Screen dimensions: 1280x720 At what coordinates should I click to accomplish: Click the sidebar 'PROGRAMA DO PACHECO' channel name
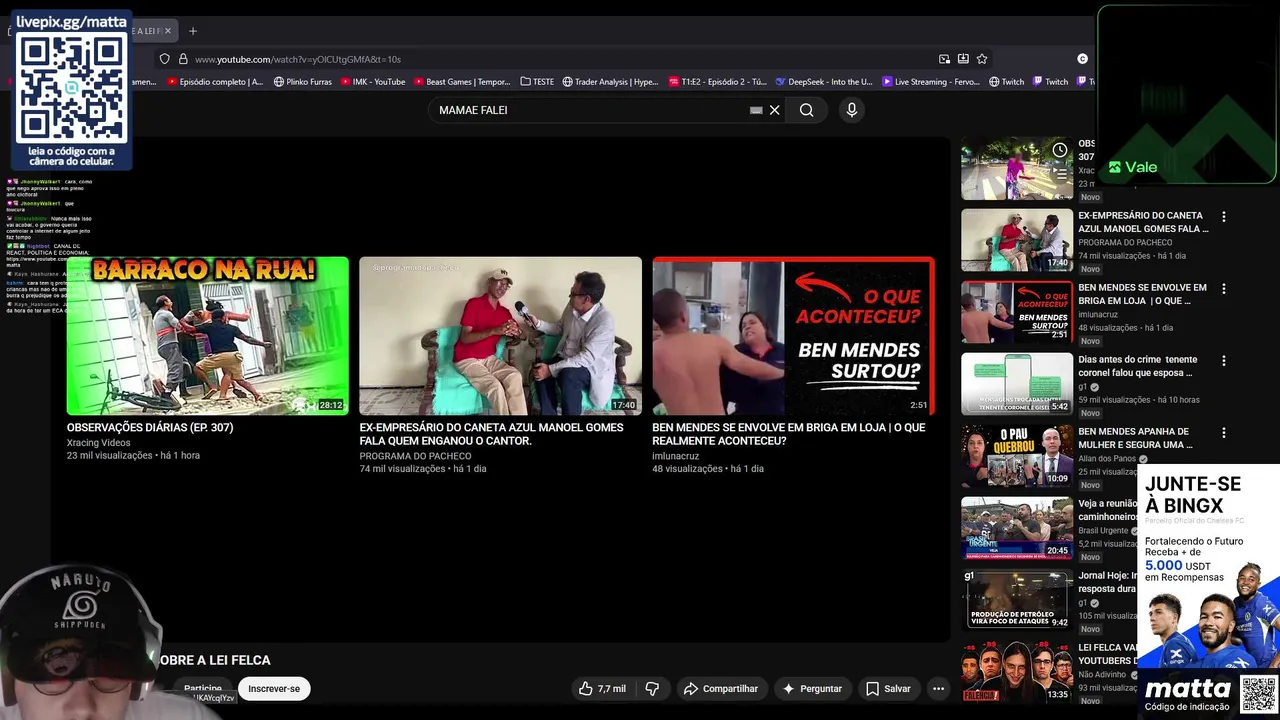click(1125, 242)
